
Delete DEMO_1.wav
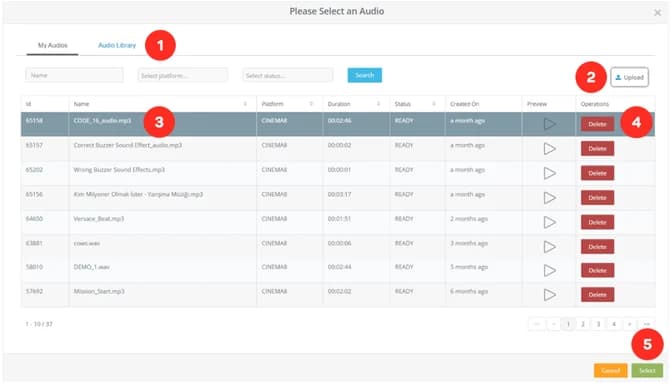click(x=597, y=270)
